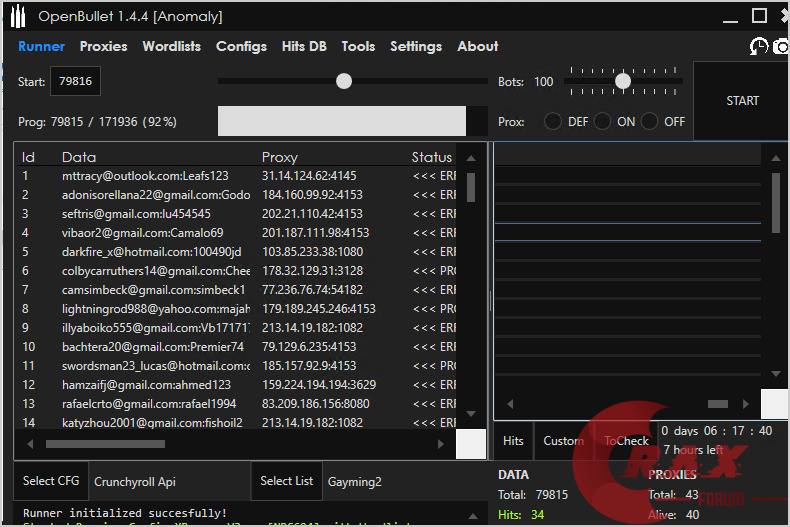Click the hits panel vertical scrollbar thumb
Viewport: 790px width, 527px height.
click(x=776, y=203)
